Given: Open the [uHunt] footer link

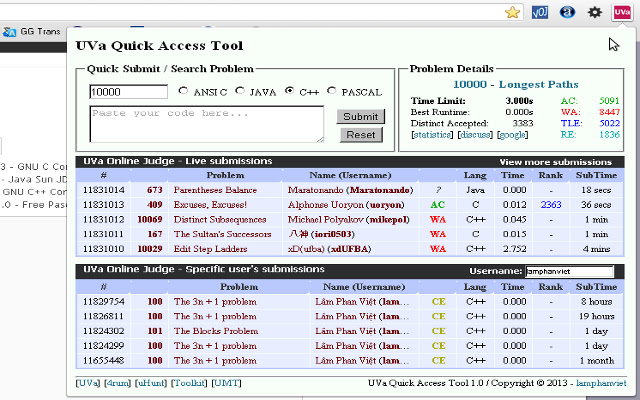Looking at the screenshot, I should point(151,383).
